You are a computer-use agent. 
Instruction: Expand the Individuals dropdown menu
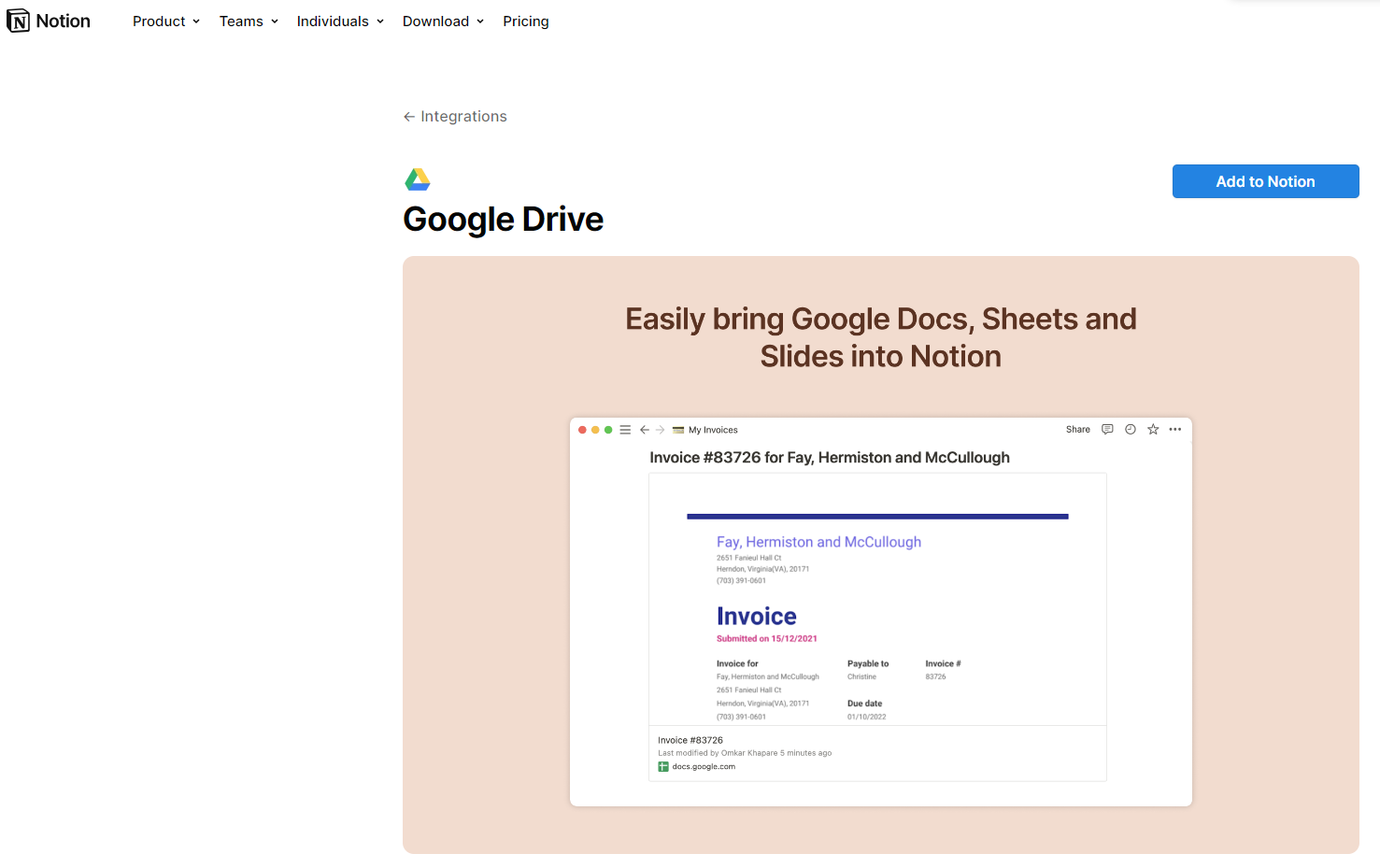340,21
